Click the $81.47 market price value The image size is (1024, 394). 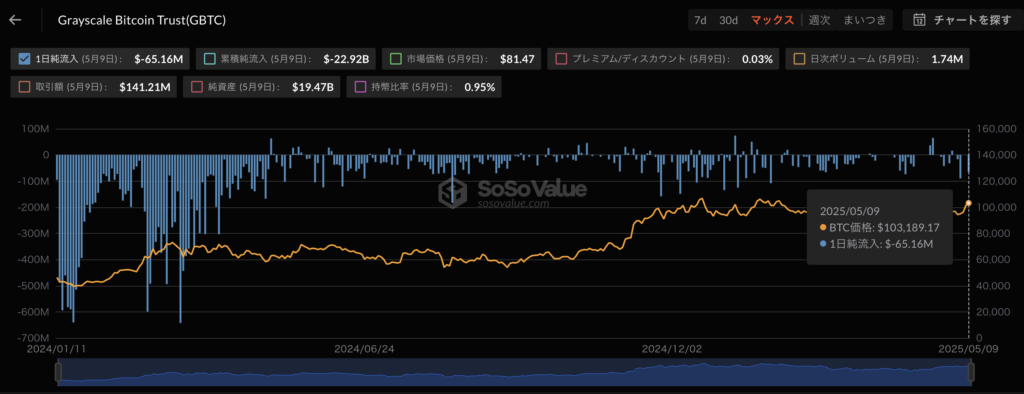pos(517,59)
